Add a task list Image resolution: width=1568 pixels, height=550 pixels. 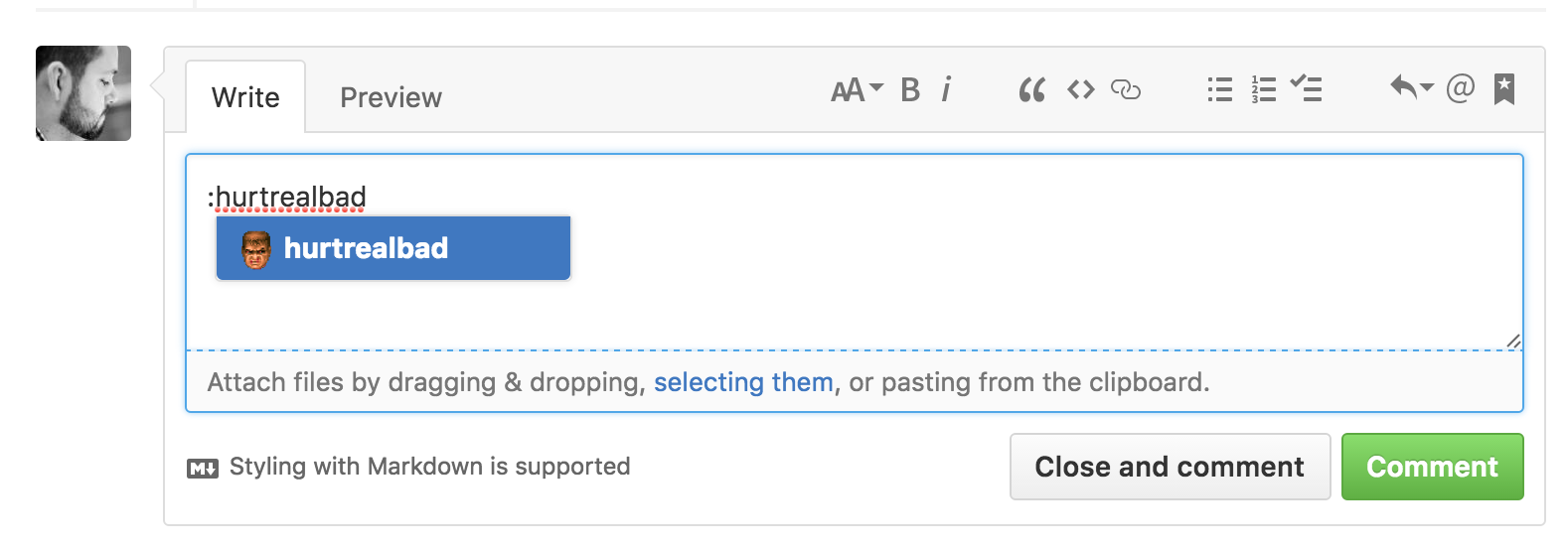tap(1307, 89)
